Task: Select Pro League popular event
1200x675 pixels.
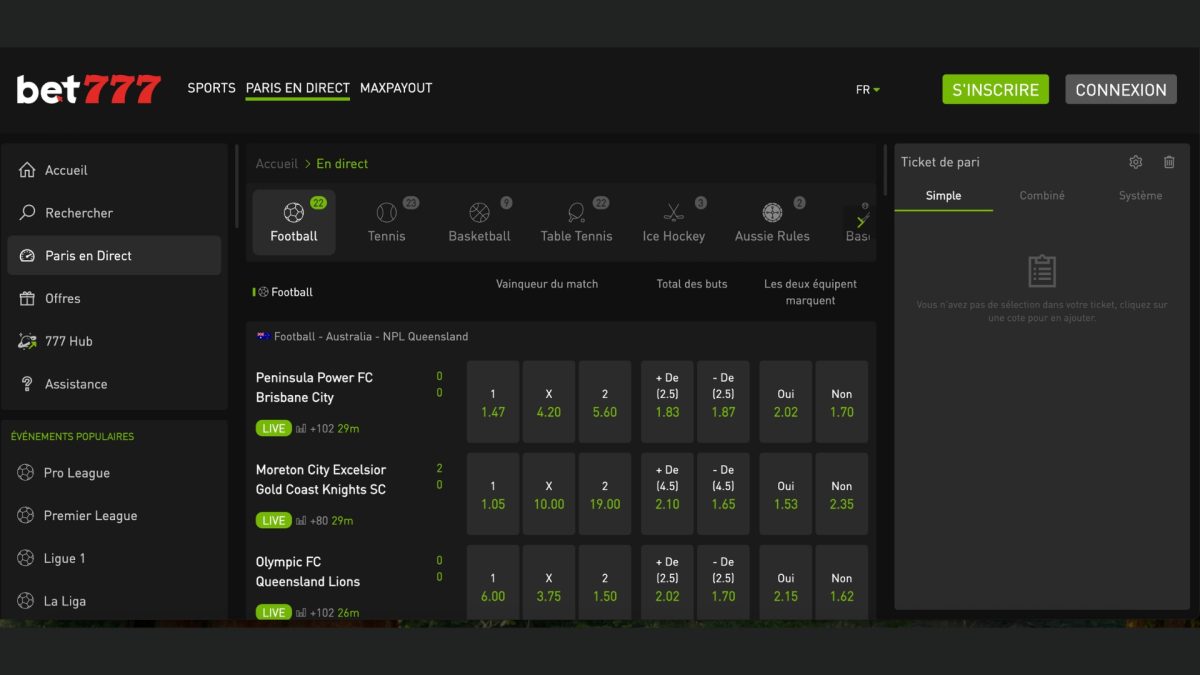Action: coord(114,473)
